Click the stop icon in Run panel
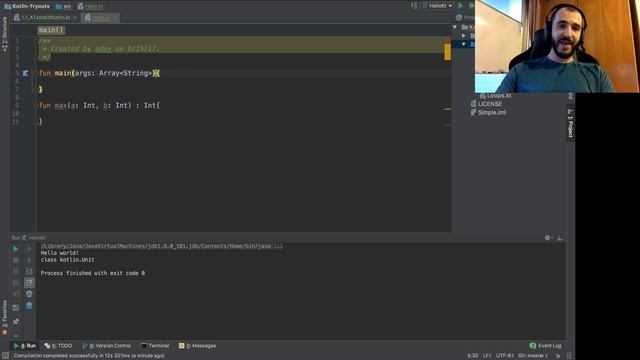The width and height of the screenshot is (640, 360). pos(16,260)
